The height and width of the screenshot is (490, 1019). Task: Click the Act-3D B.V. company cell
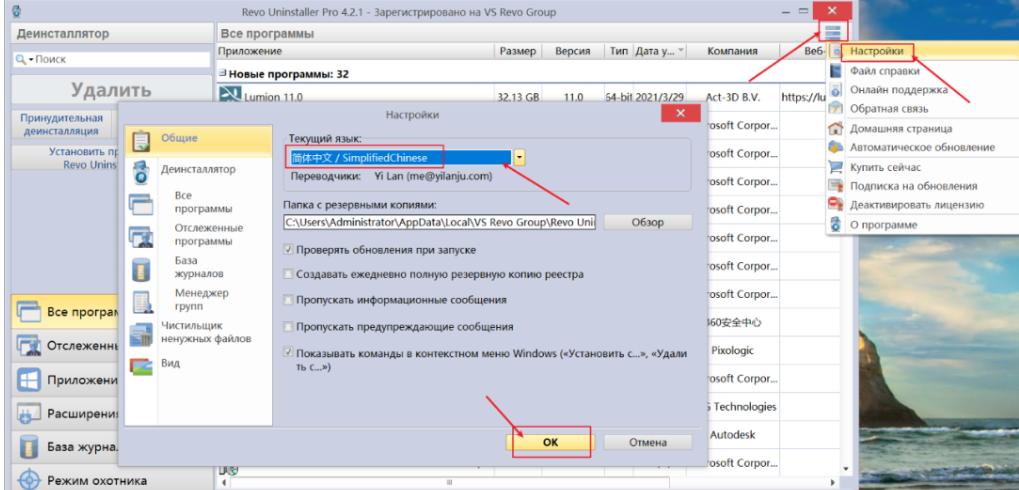pos(734,97)
